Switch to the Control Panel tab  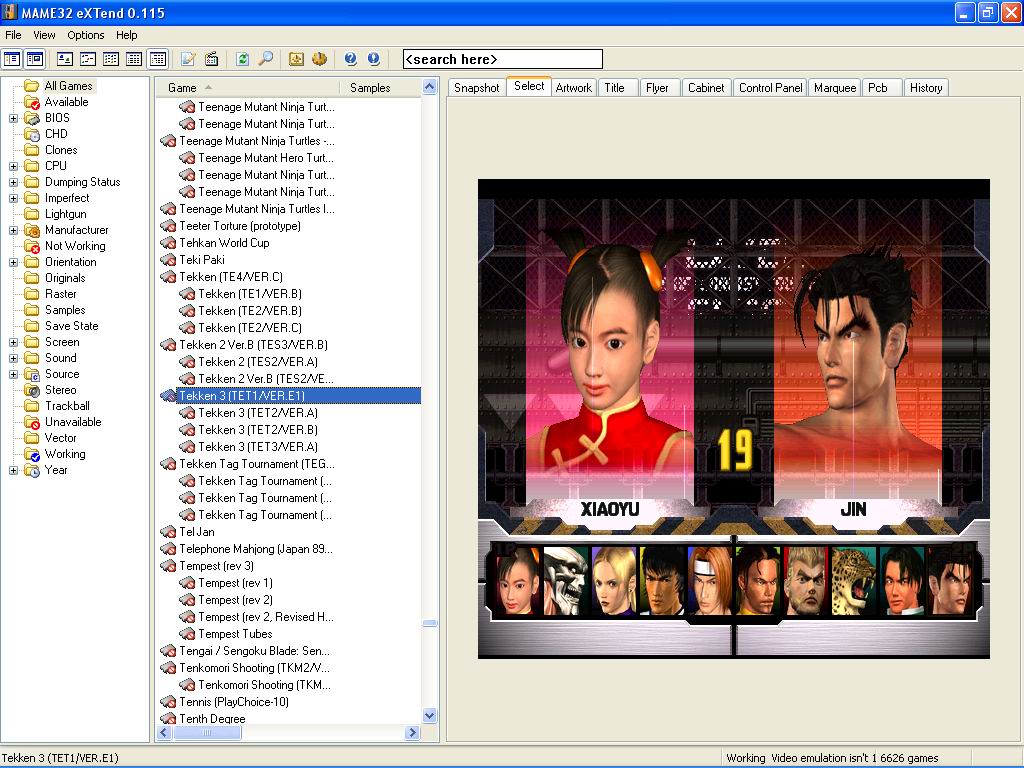coord(771,88)
